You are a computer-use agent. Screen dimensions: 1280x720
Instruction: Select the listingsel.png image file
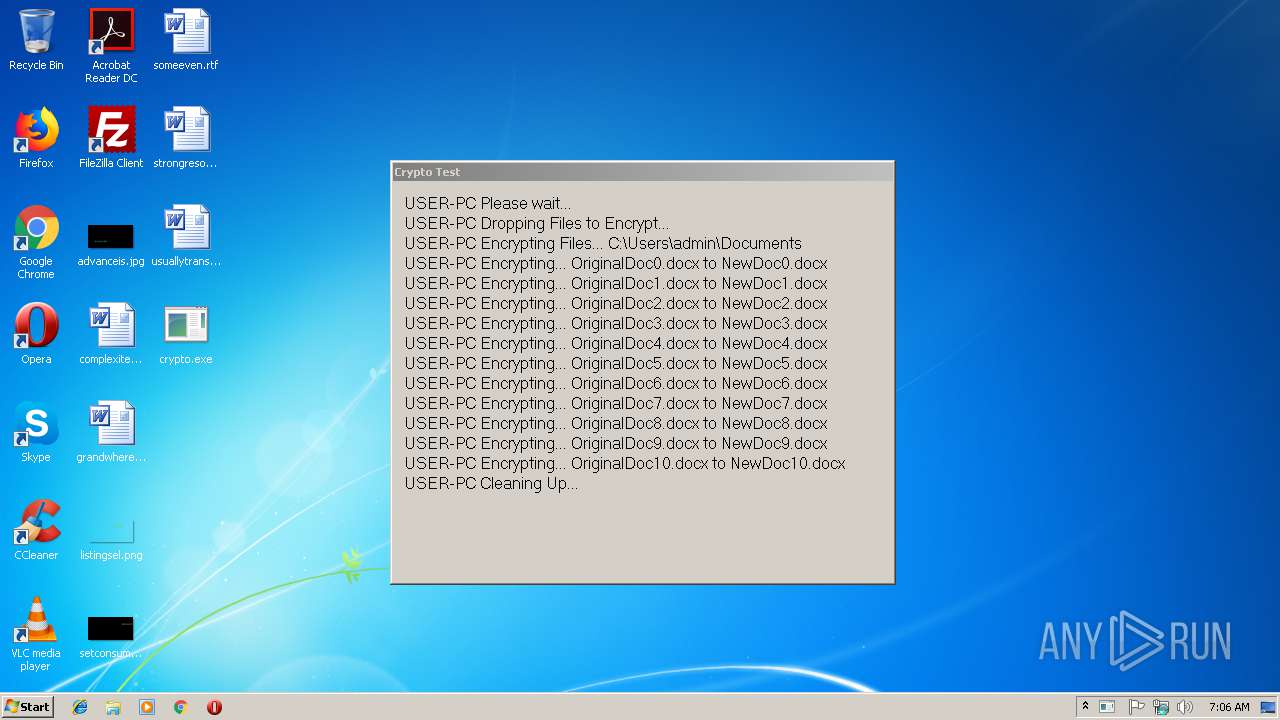point(111,538)
